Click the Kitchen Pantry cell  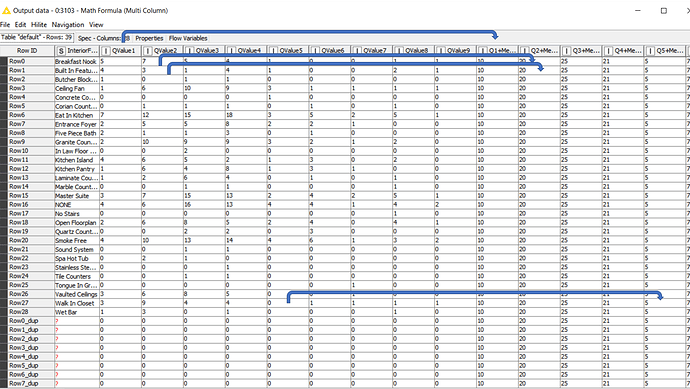coord(77,169)
